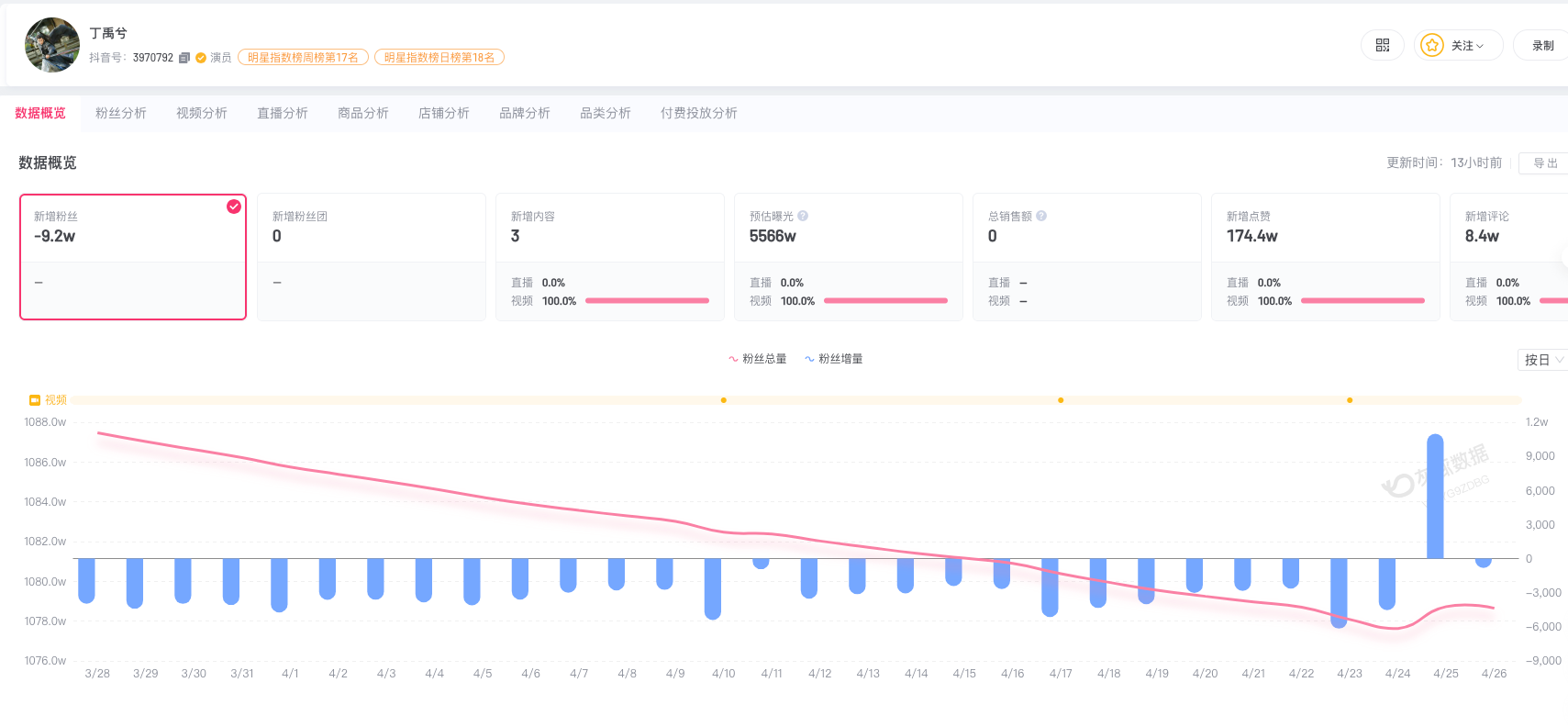The image size is (1568, 727).
Task: Select the 新增粉丝 metric card
Action: (133, 257)
